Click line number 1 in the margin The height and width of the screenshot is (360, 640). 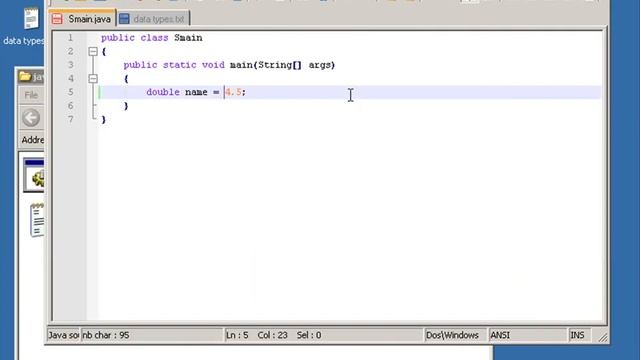70,38
